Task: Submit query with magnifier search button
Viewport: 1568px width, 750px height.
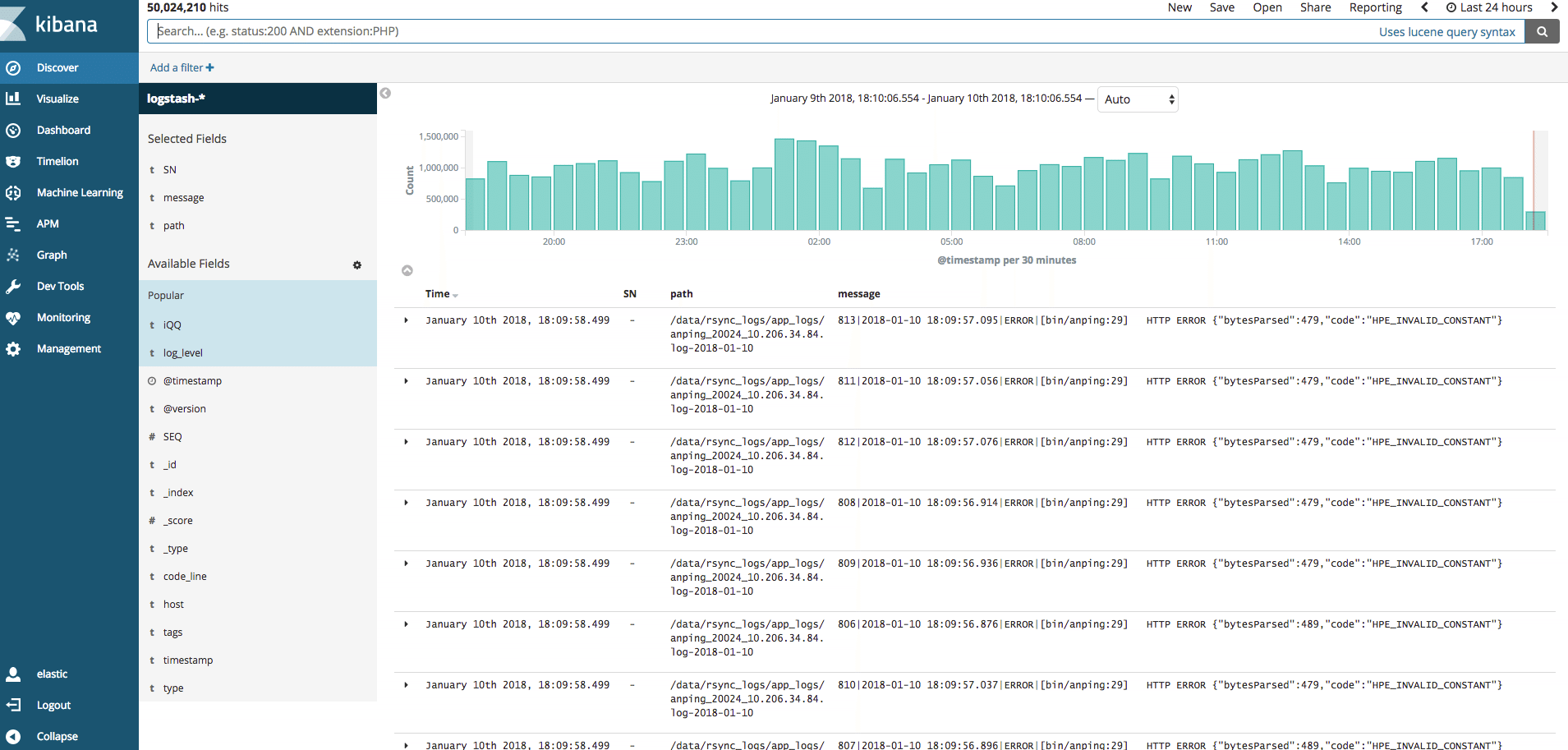Action: [x=1543, y=31]
